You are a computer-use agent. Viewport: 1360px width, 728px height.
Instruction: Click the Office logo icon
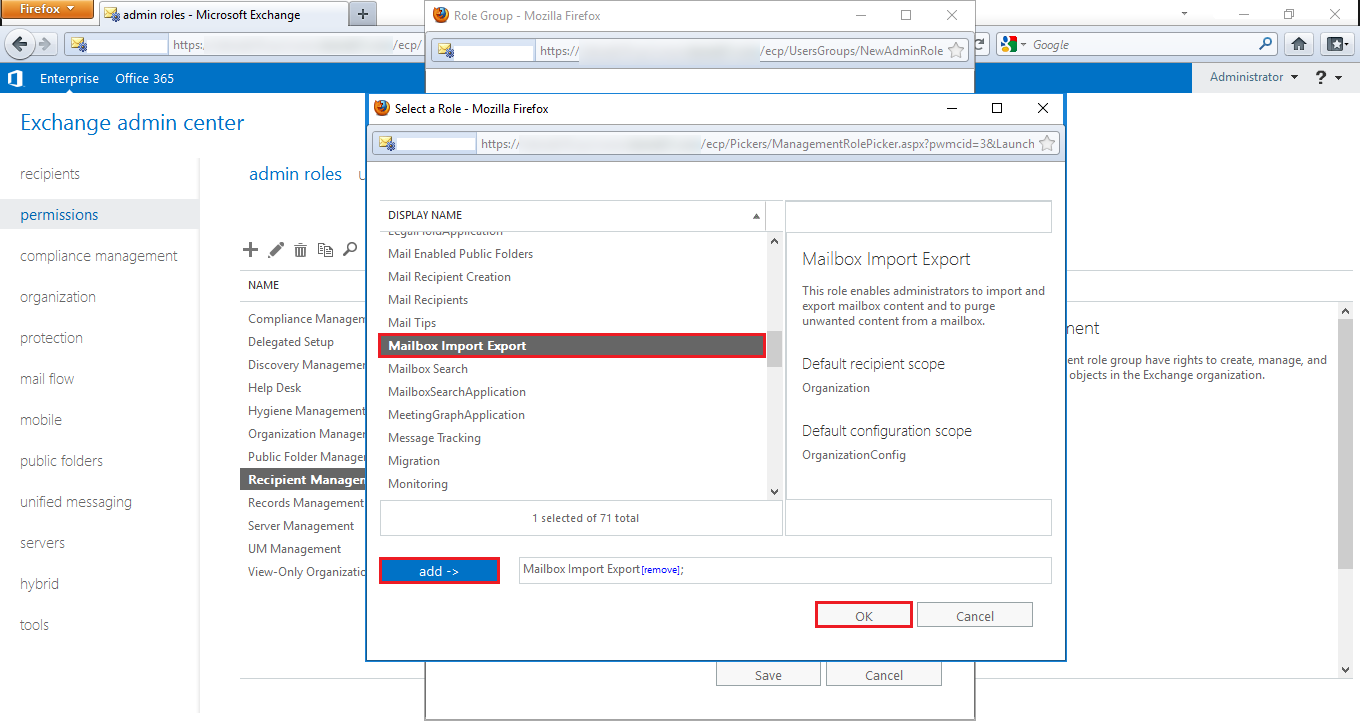point(15,78)
